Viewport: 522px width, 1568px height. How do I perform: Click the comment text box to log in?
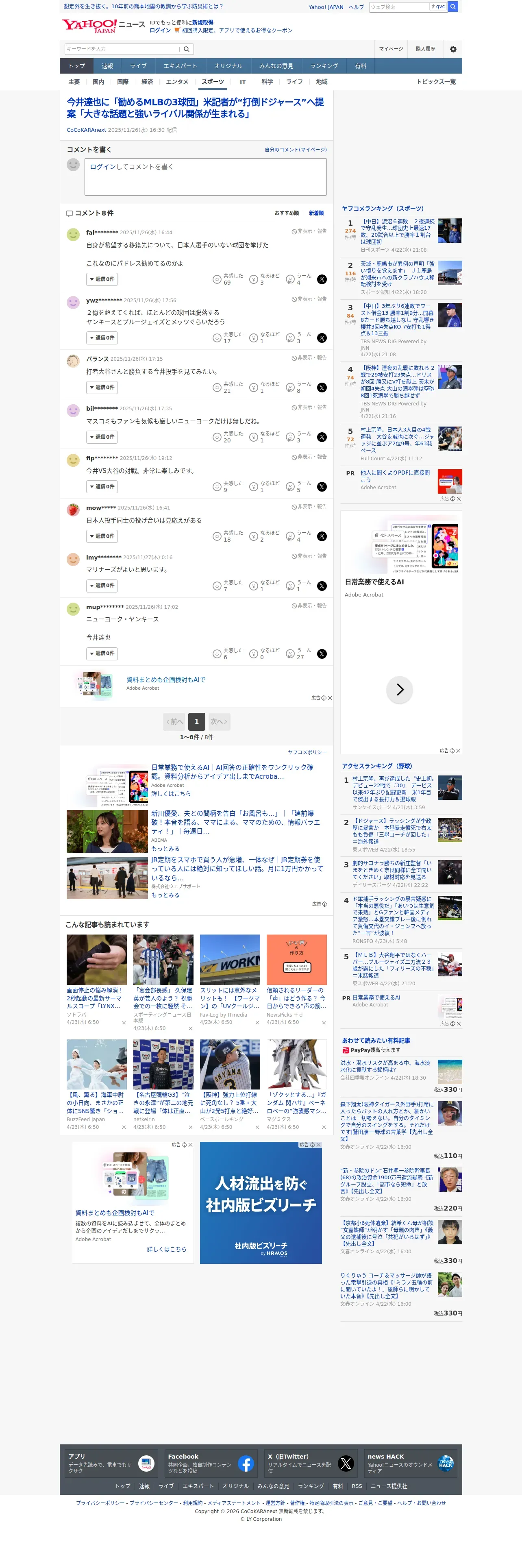click(x=205, y=176)
